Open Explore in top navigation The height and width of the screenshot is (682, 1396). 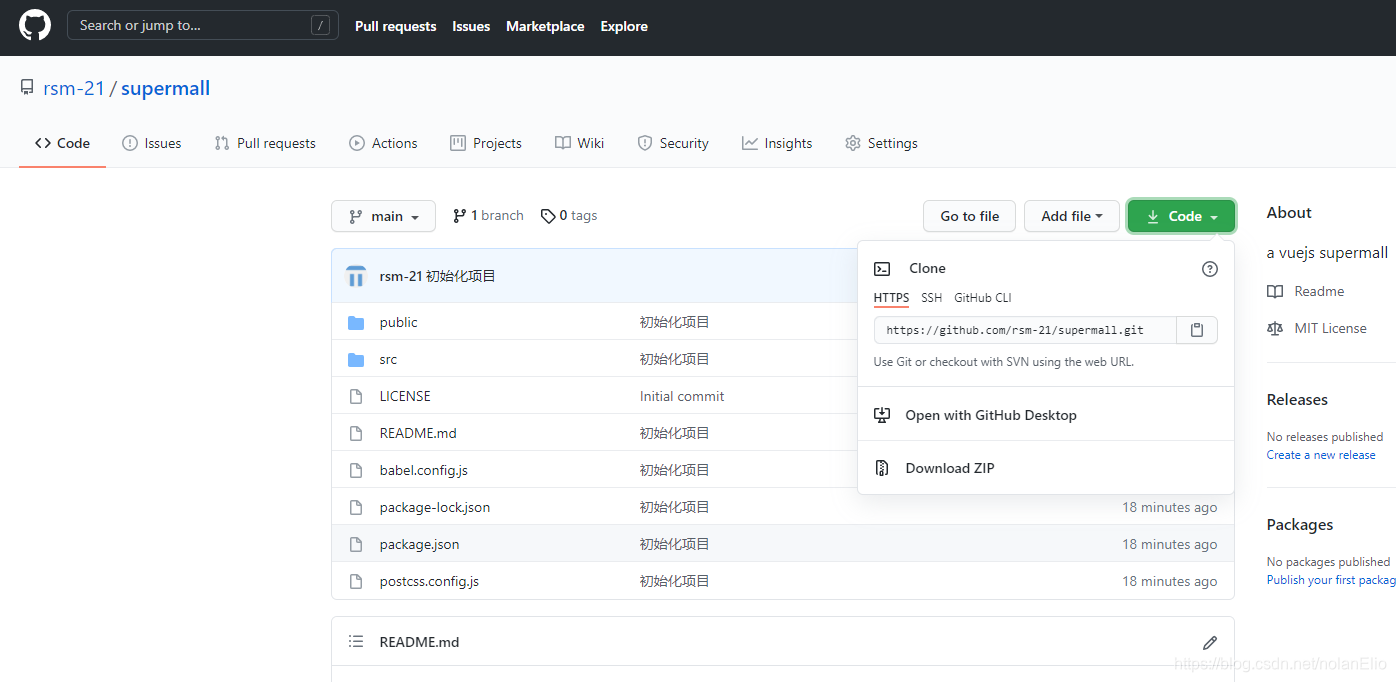point(624,26)
